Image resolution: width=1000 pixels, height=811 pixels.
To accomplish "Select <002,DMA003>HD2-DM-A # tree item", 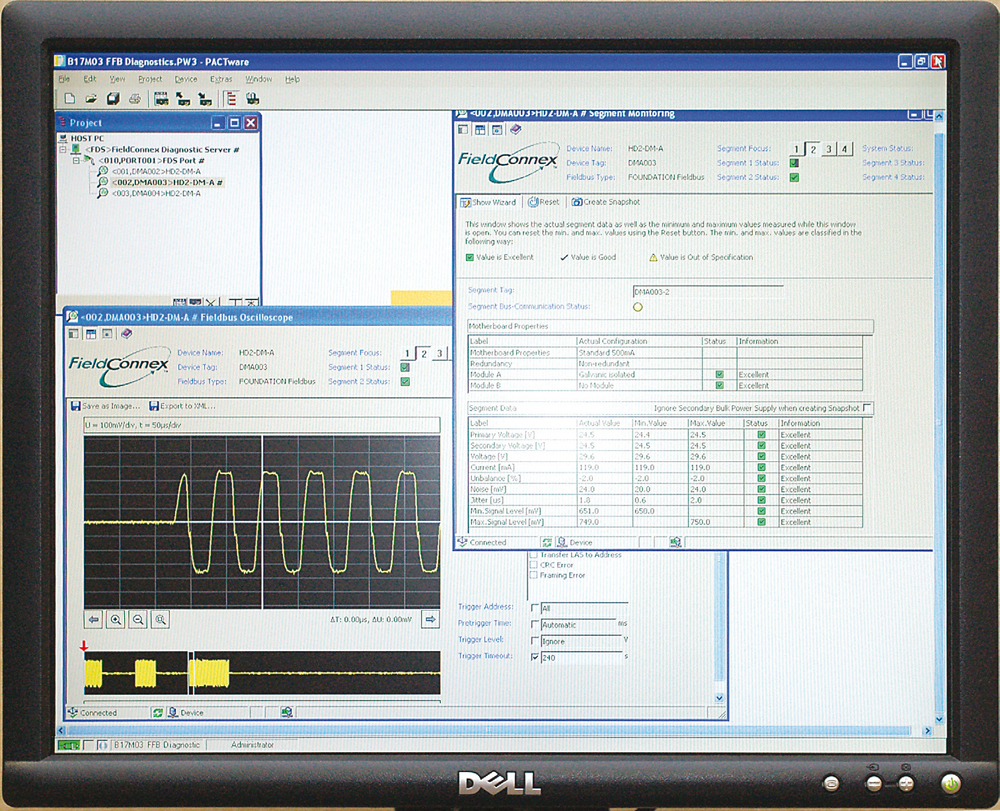I will pos(166,182).
